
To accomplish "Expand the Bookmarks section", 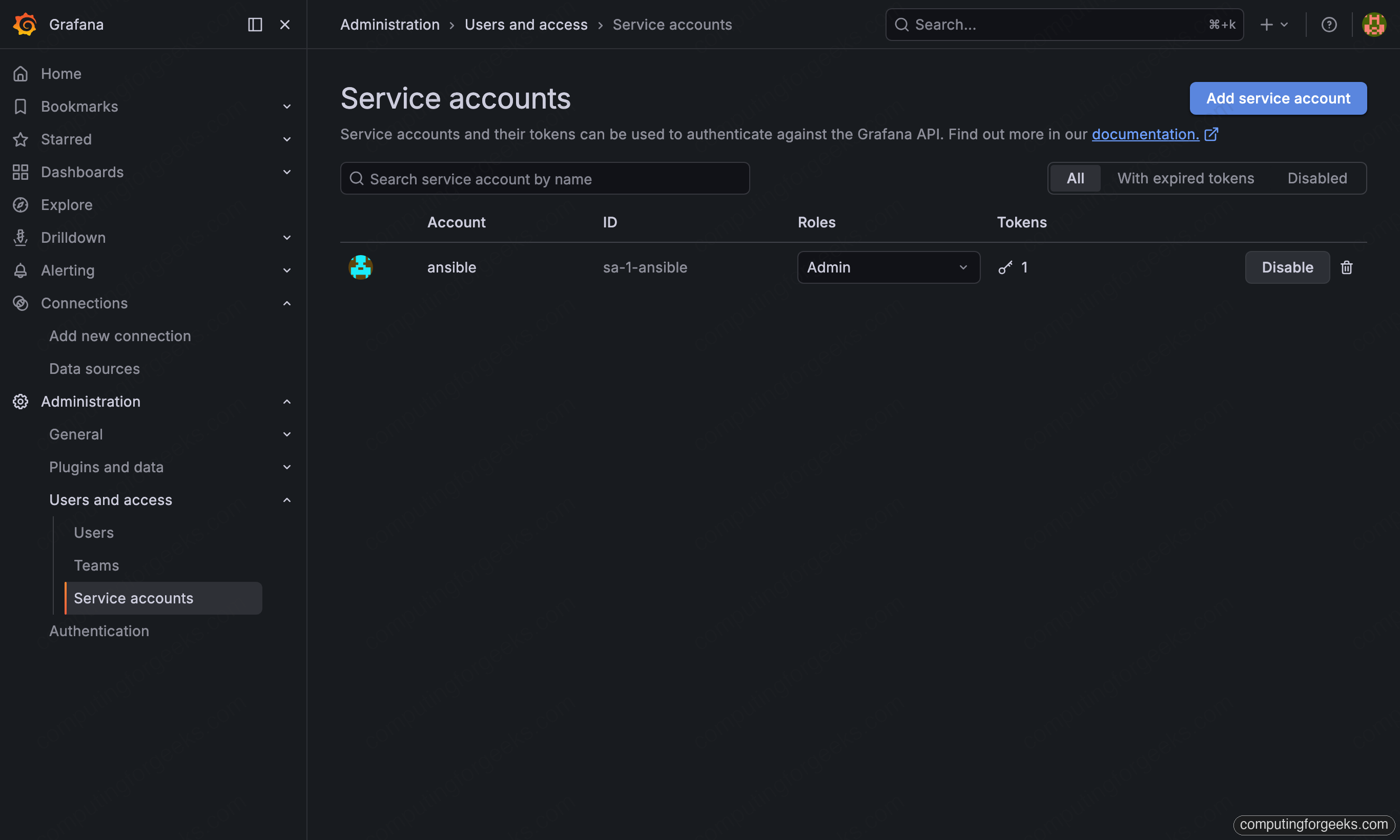I will (x=287, y=107).
